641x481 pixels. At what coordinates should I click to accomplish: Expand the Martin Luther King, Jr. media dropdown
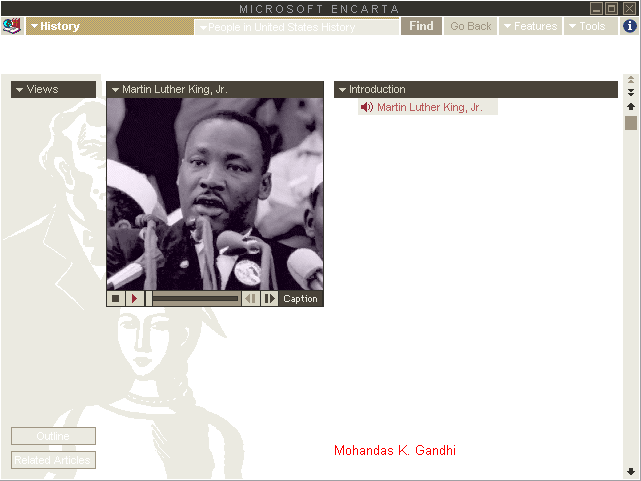(215, 89)
